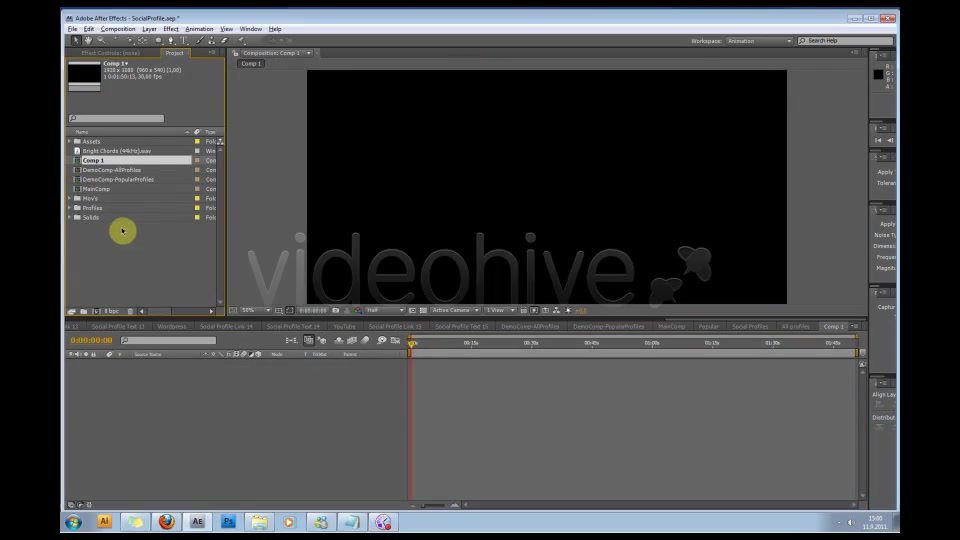This screenshot has width=960, height=540.
Task: Toggle Pixel Aspect Ratio Correction
Action: tap(523, 310)
